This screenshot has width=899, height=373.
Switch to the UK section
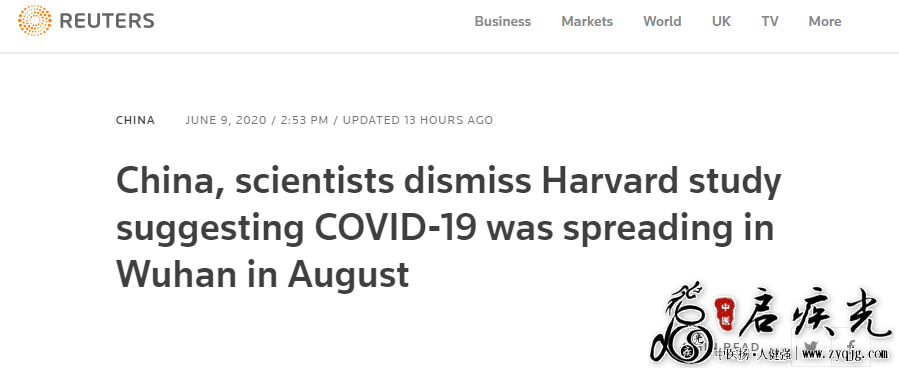(x=721, y=21)
